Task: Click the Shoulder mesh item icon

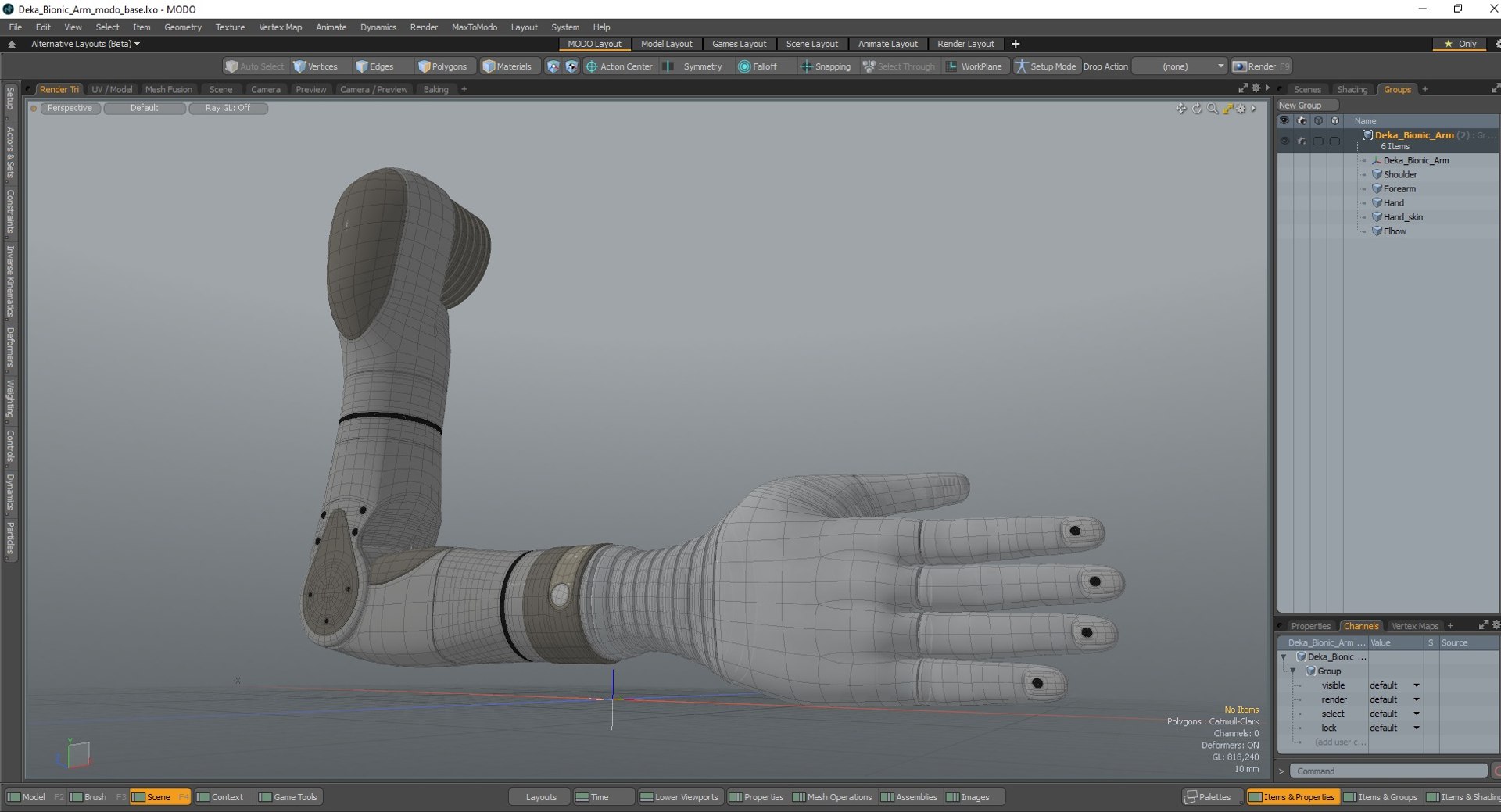Action: coord(1377,174)
